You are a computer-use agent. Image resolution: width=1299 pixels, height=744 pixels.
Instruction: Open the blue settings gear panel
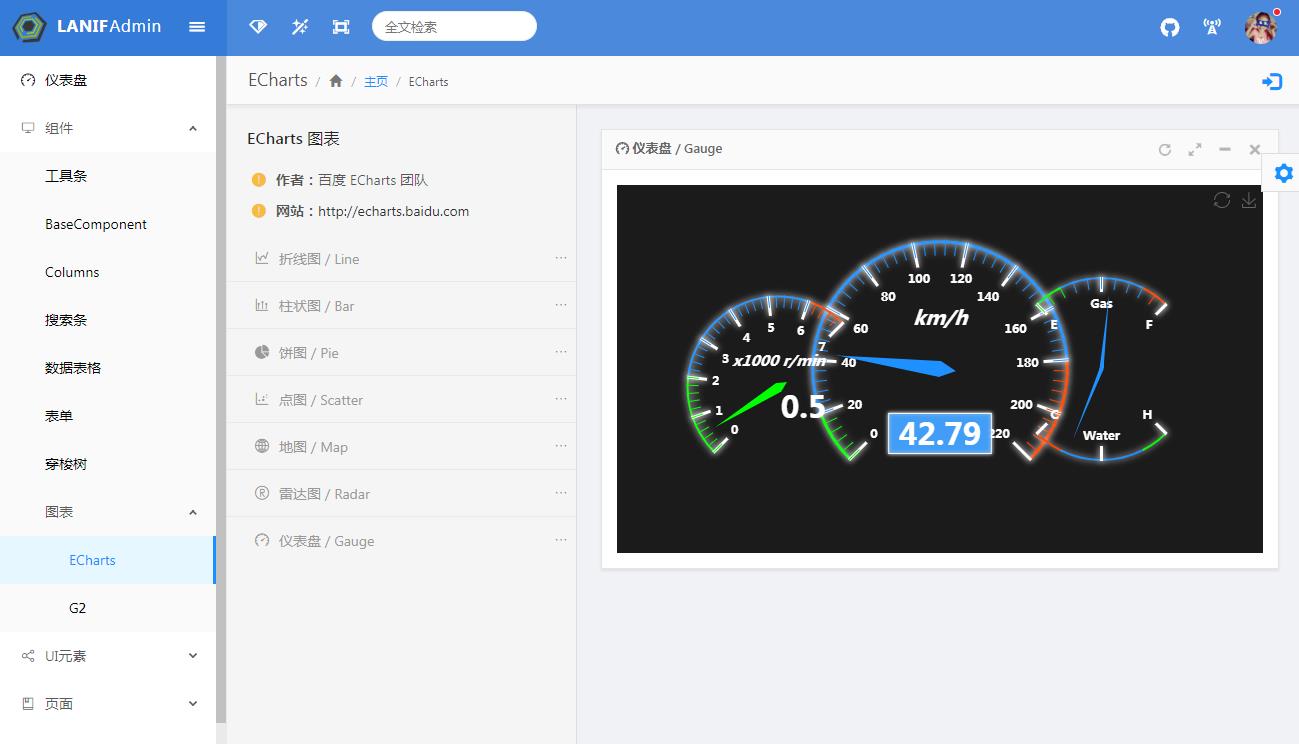point(1283,173)
